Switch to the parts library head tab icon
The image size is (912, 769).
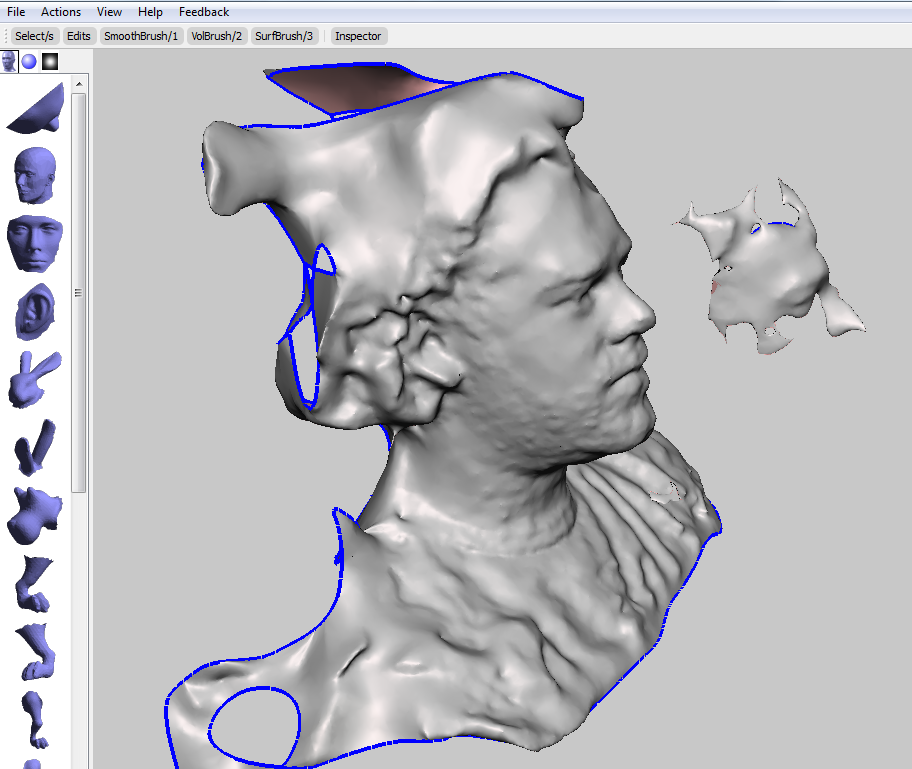pos(9,61)
